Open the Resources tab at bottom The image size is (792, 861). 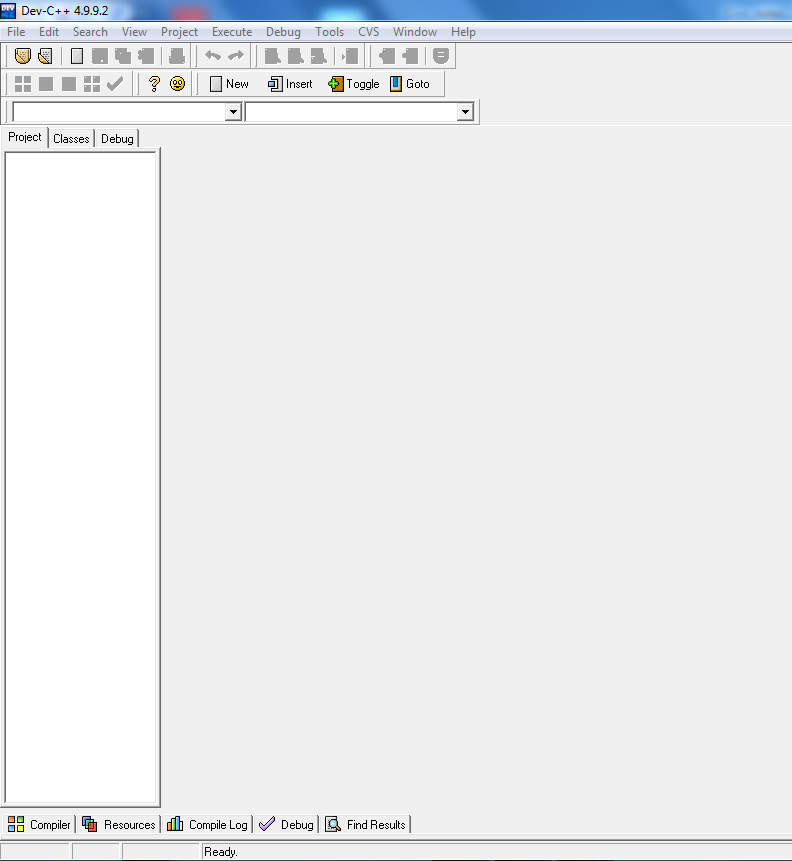[119, 824]
